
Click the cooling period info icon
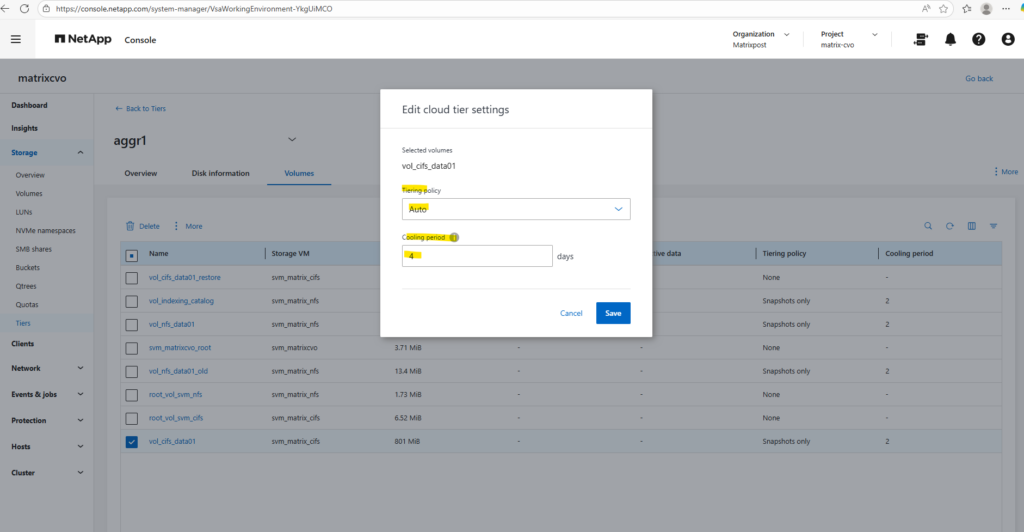(453, 238)
